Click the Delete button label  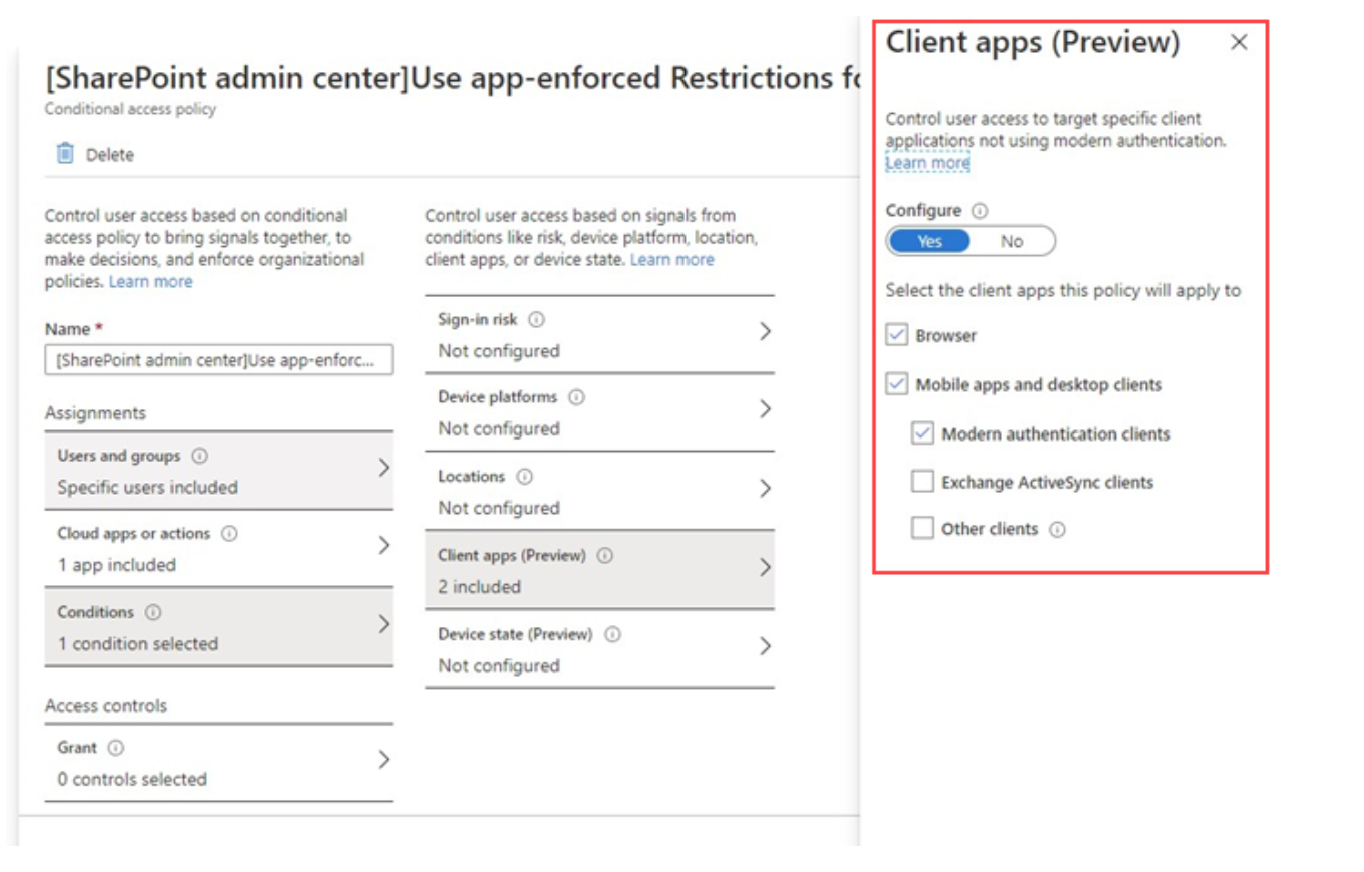(110, 155)
